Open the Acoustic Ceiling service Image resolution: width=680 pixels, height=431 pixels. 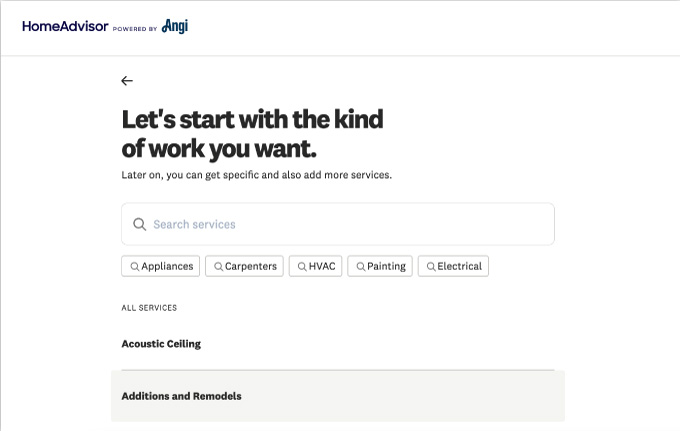(161, 344)
